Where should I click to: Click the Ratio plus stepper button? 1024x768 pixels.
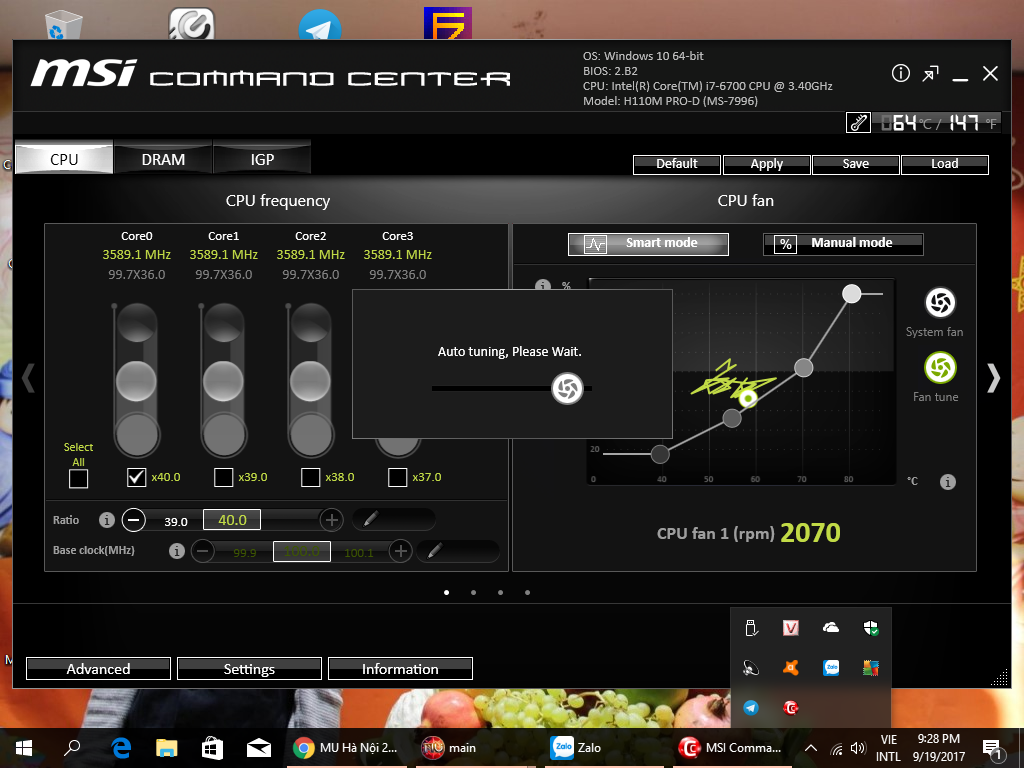point(331,520)
